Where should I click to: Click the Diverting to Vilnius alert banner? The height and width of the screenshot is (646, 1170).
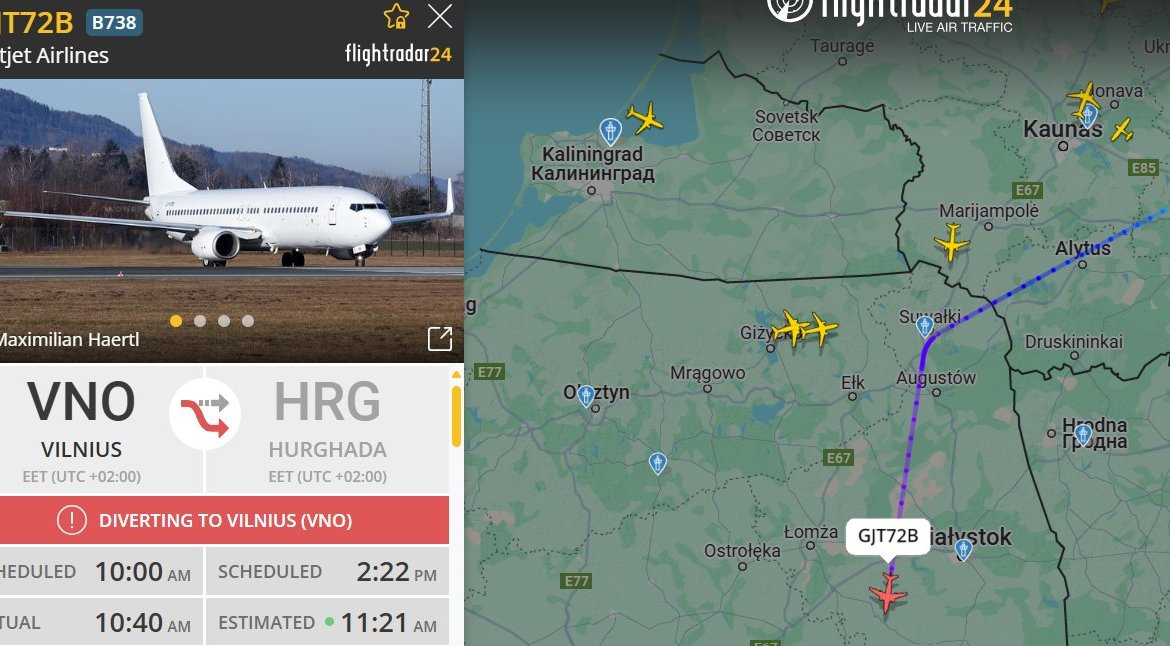225,520
